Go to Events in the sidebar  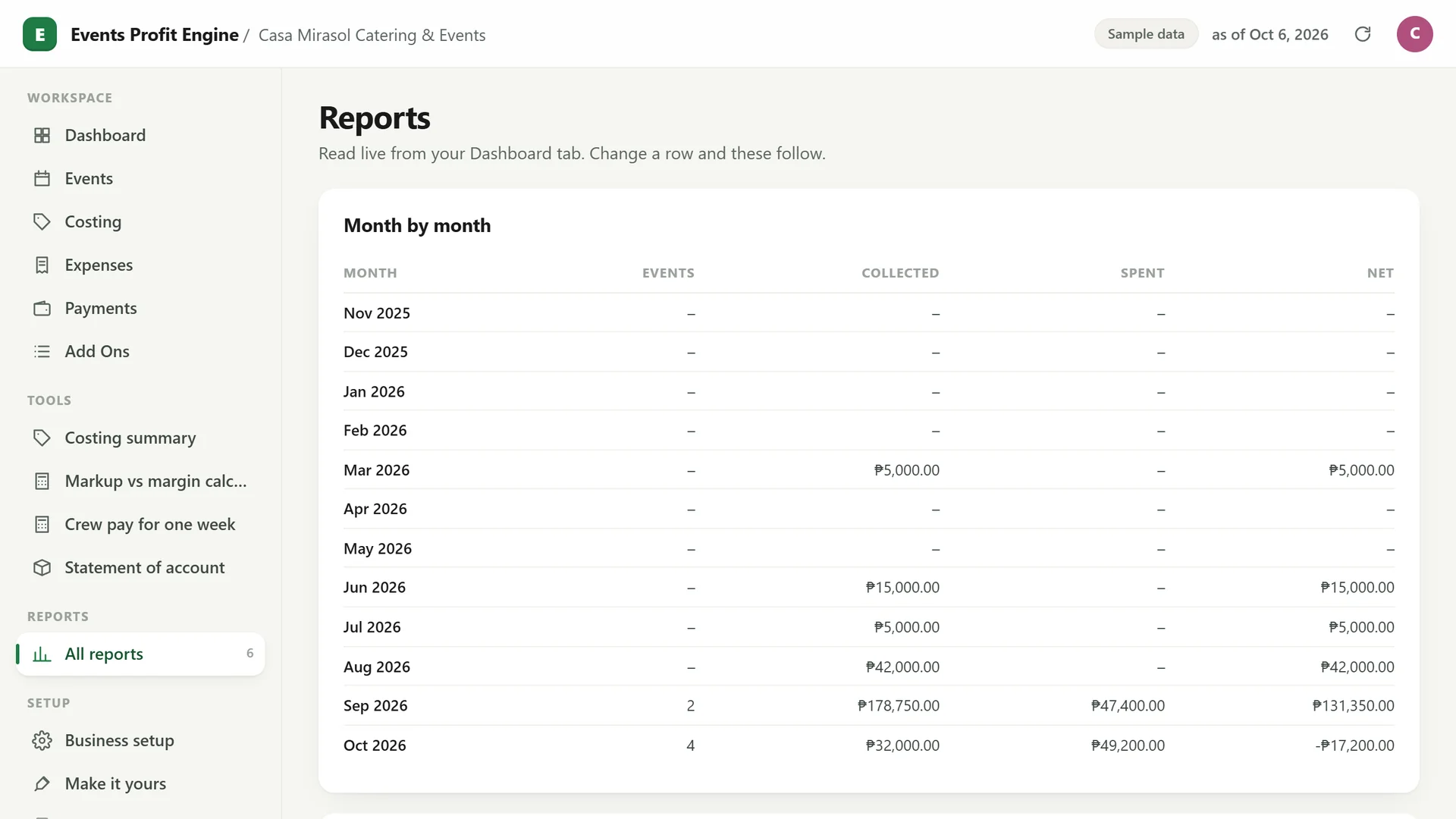tap(140, 178)
